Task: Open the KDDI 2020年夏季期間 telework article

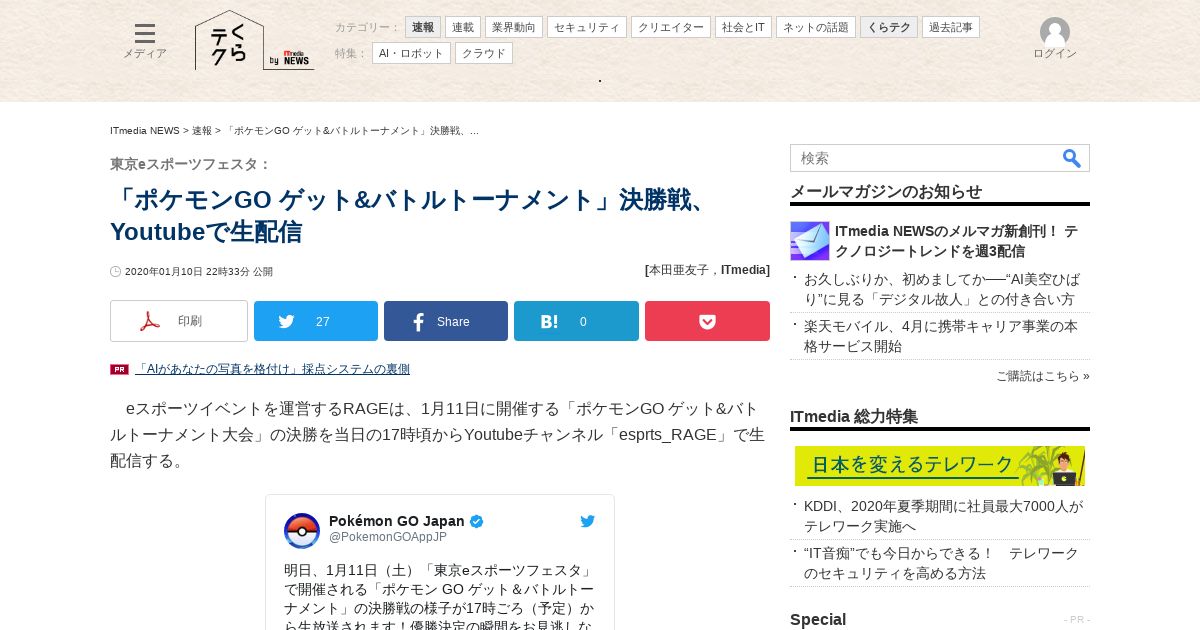Action: point(943,516)
